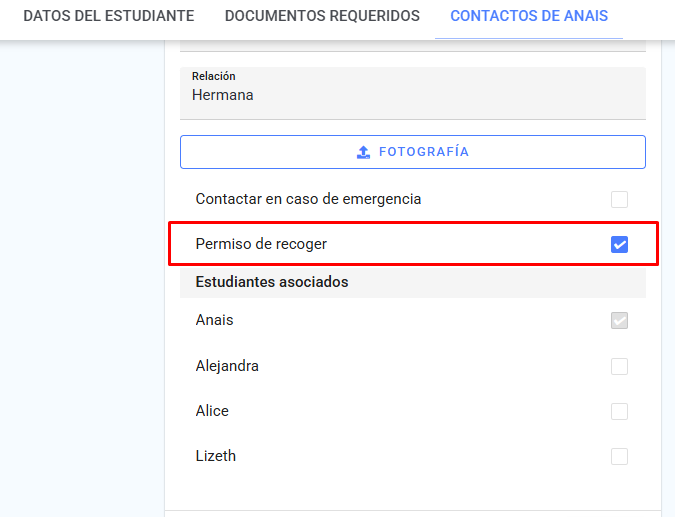675x517 pixels.
Task: Click the Anais name in student list
Action: tap(214, 320)
